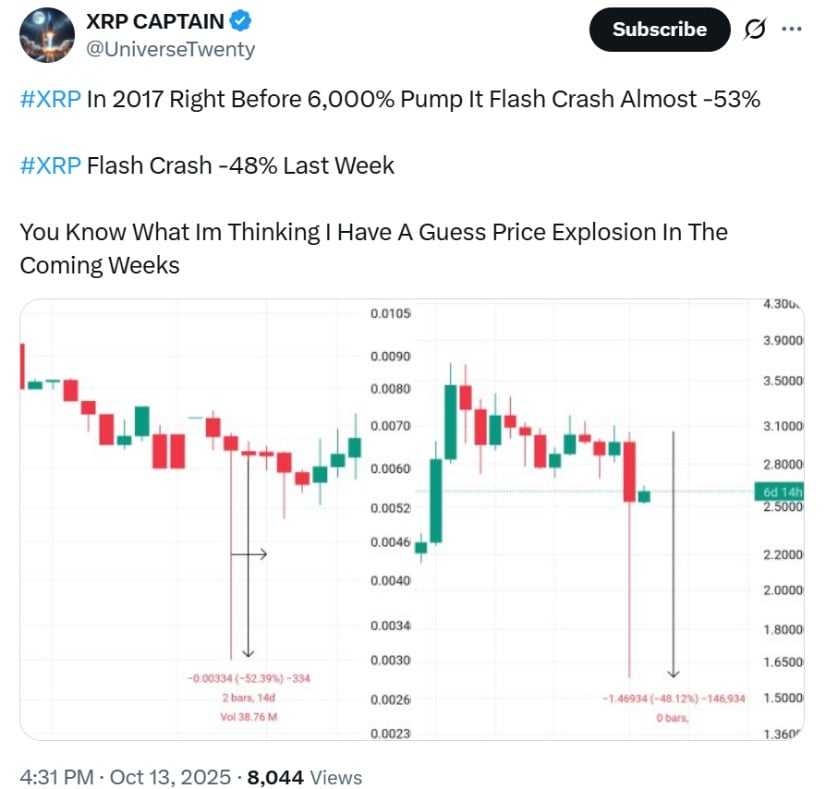Viewport: 825px width, 789px height.
Task: Click the green 6d 14h countdown label
Action: 781,491
